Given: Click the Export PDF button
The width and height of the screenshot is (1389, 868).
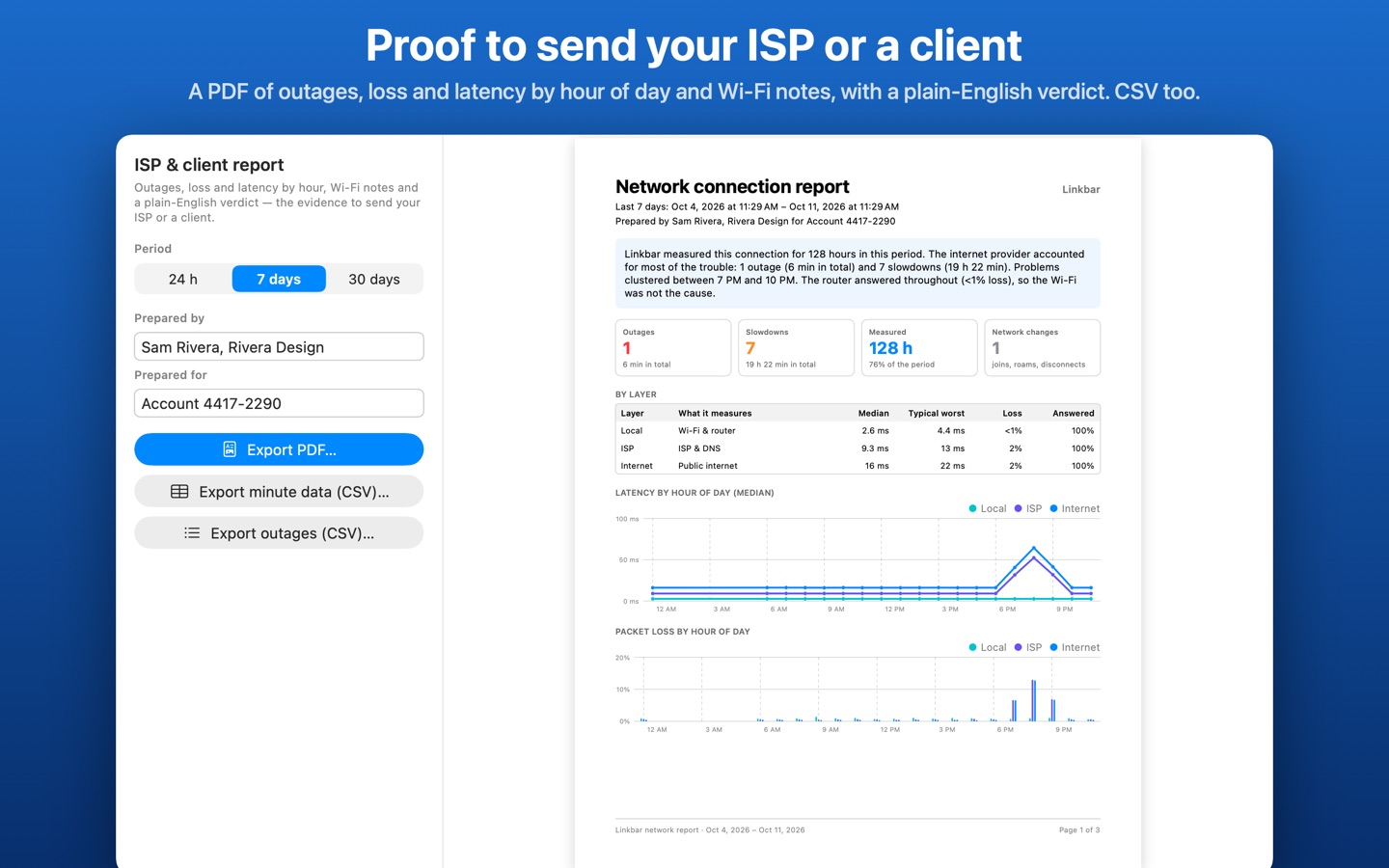Looking at the screenshot, I should click(x=279, y=449).
